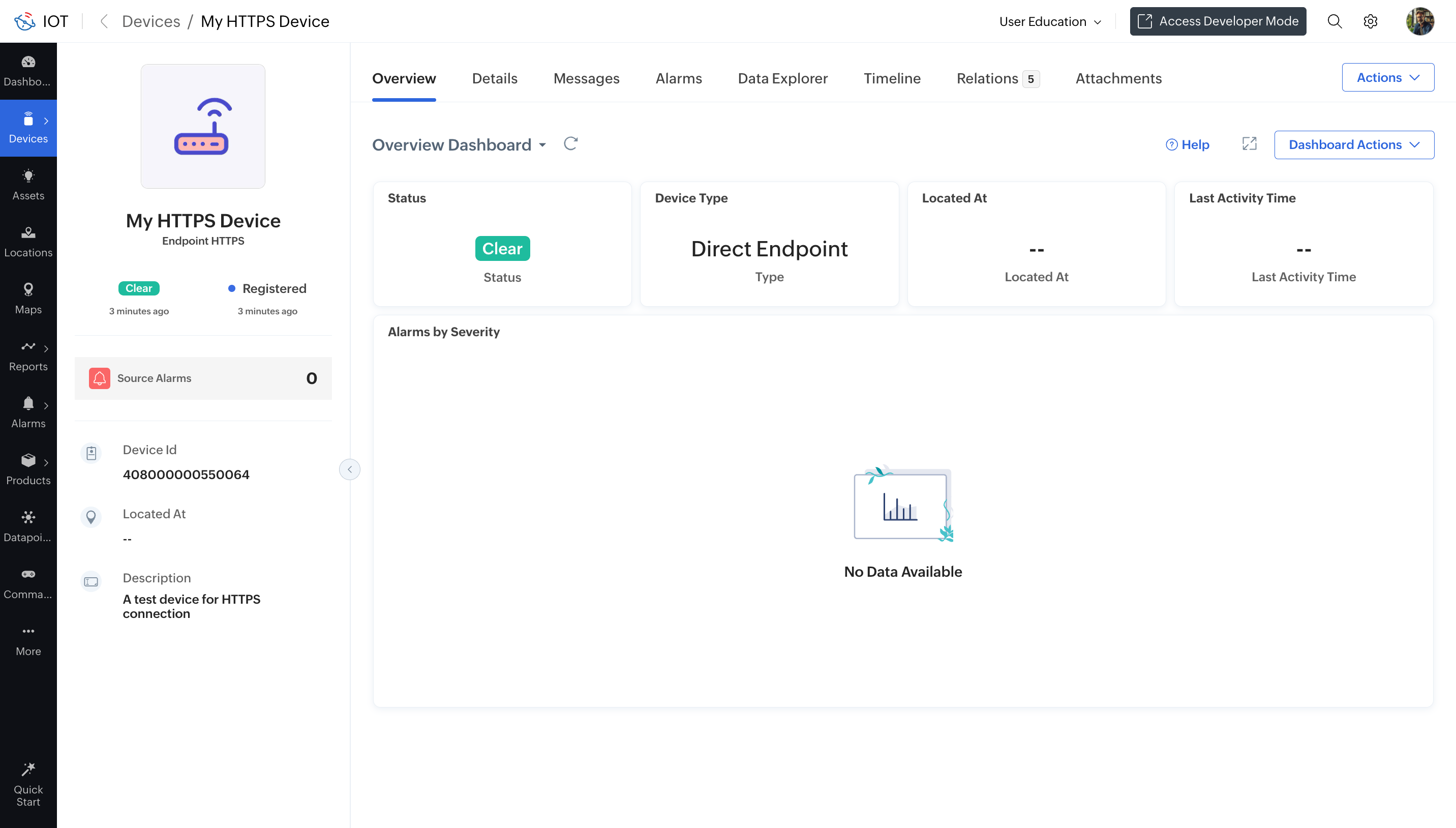This screenshot has height=828, width=1456.
Task: Open Commands sidebar icon
Action: pos(28,583)
